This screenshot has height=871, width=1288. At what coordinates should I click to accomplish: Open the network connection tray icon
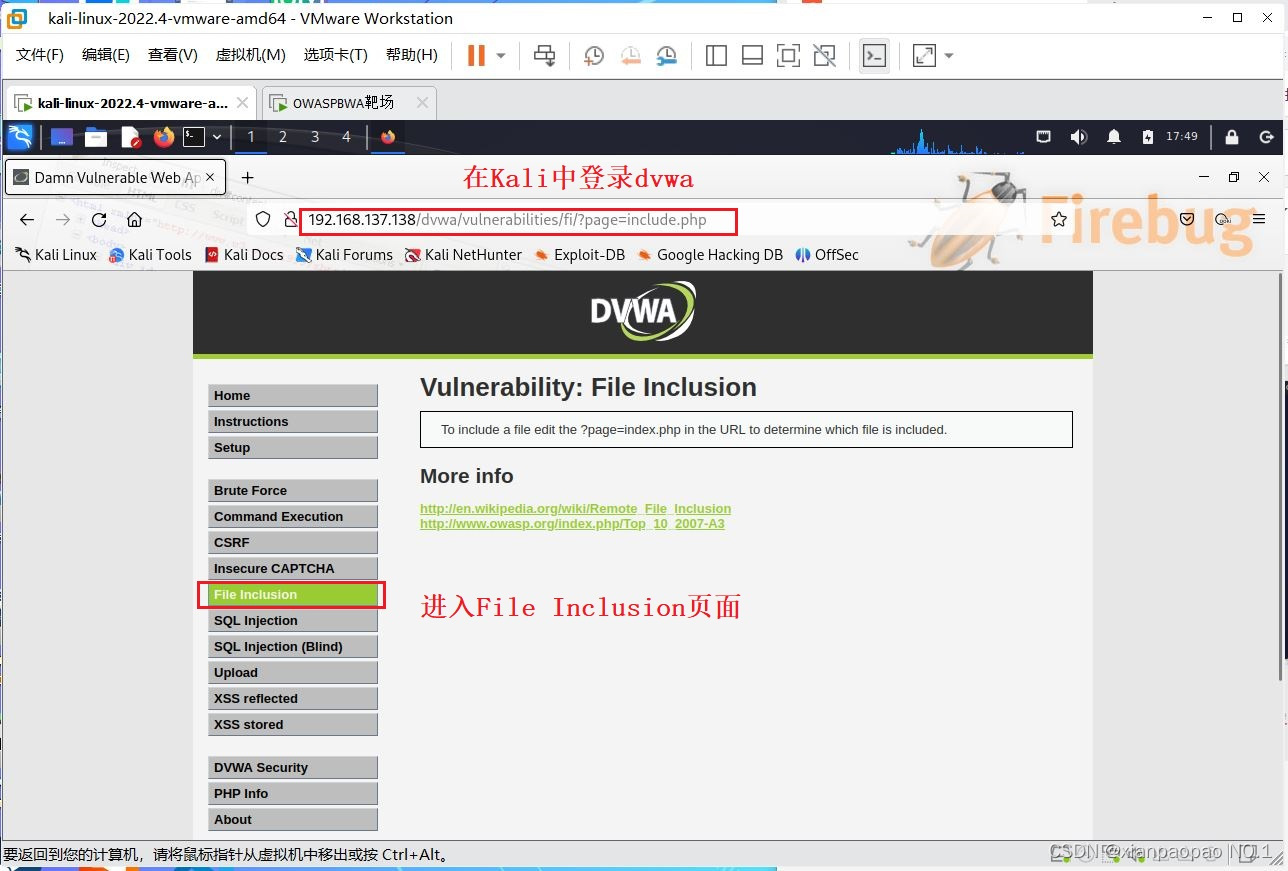pos(1043,137)
